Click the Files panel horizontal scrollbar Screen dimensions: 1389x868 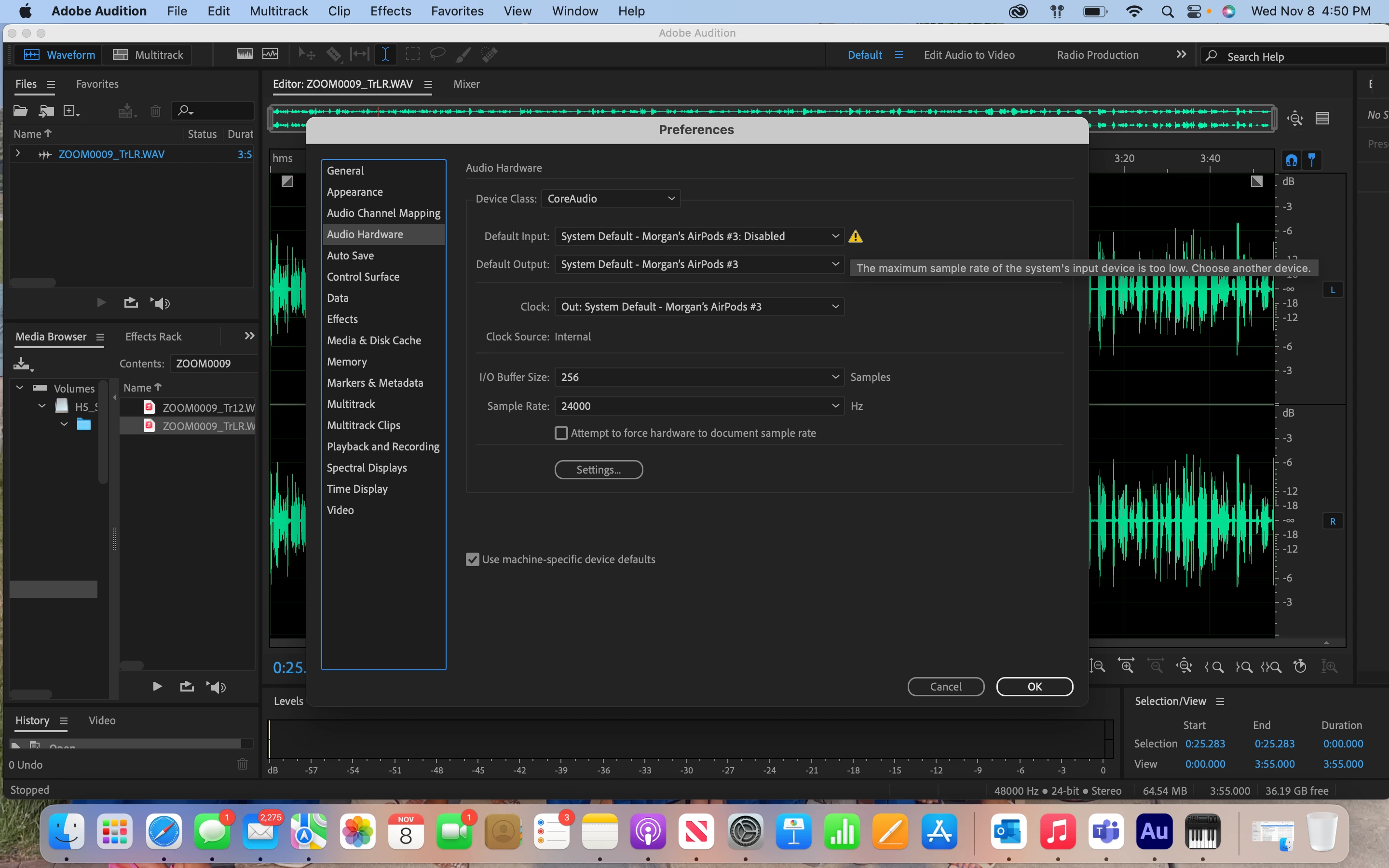(x=33, y=283)
